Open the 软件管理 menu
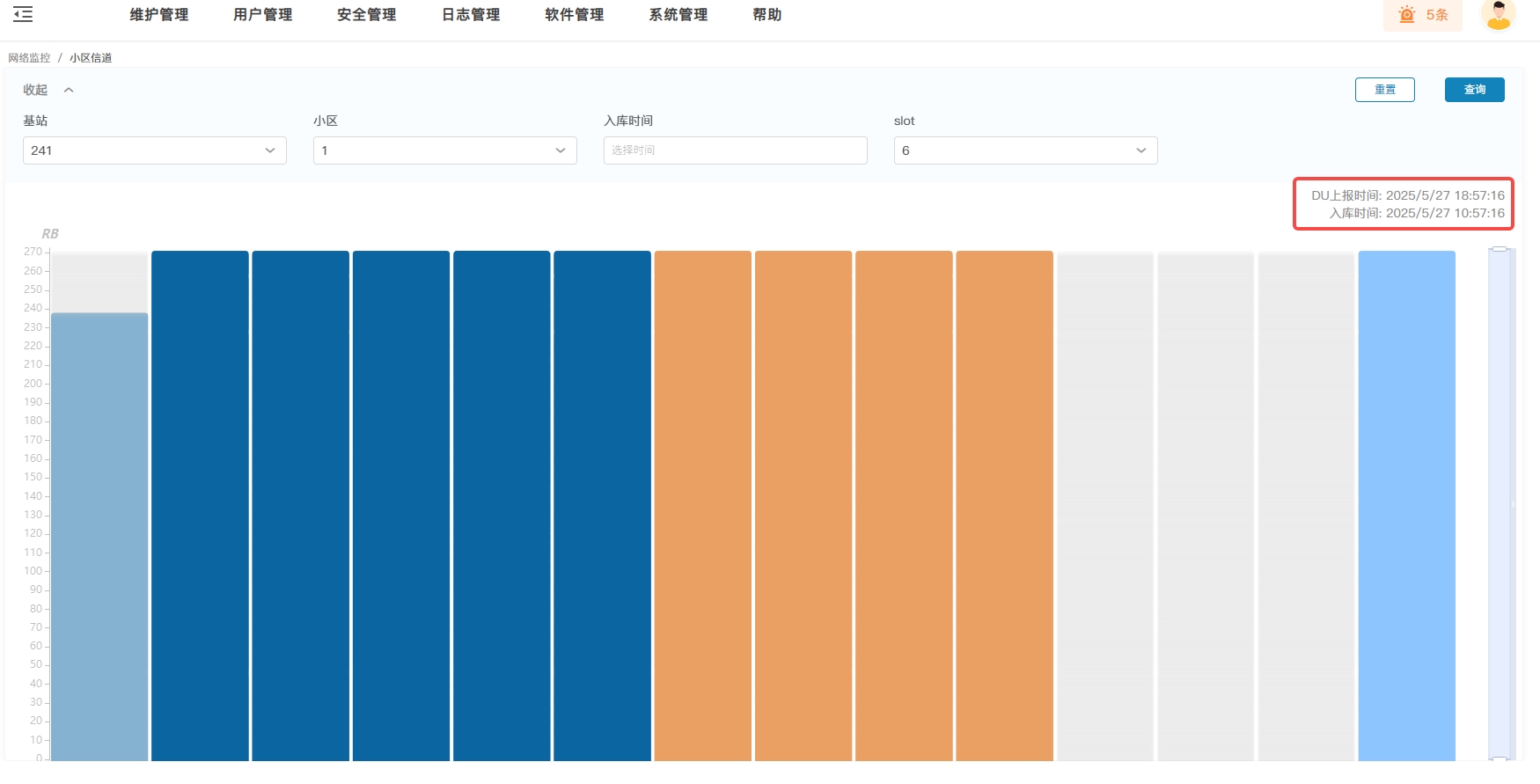 tap(575, 15)
